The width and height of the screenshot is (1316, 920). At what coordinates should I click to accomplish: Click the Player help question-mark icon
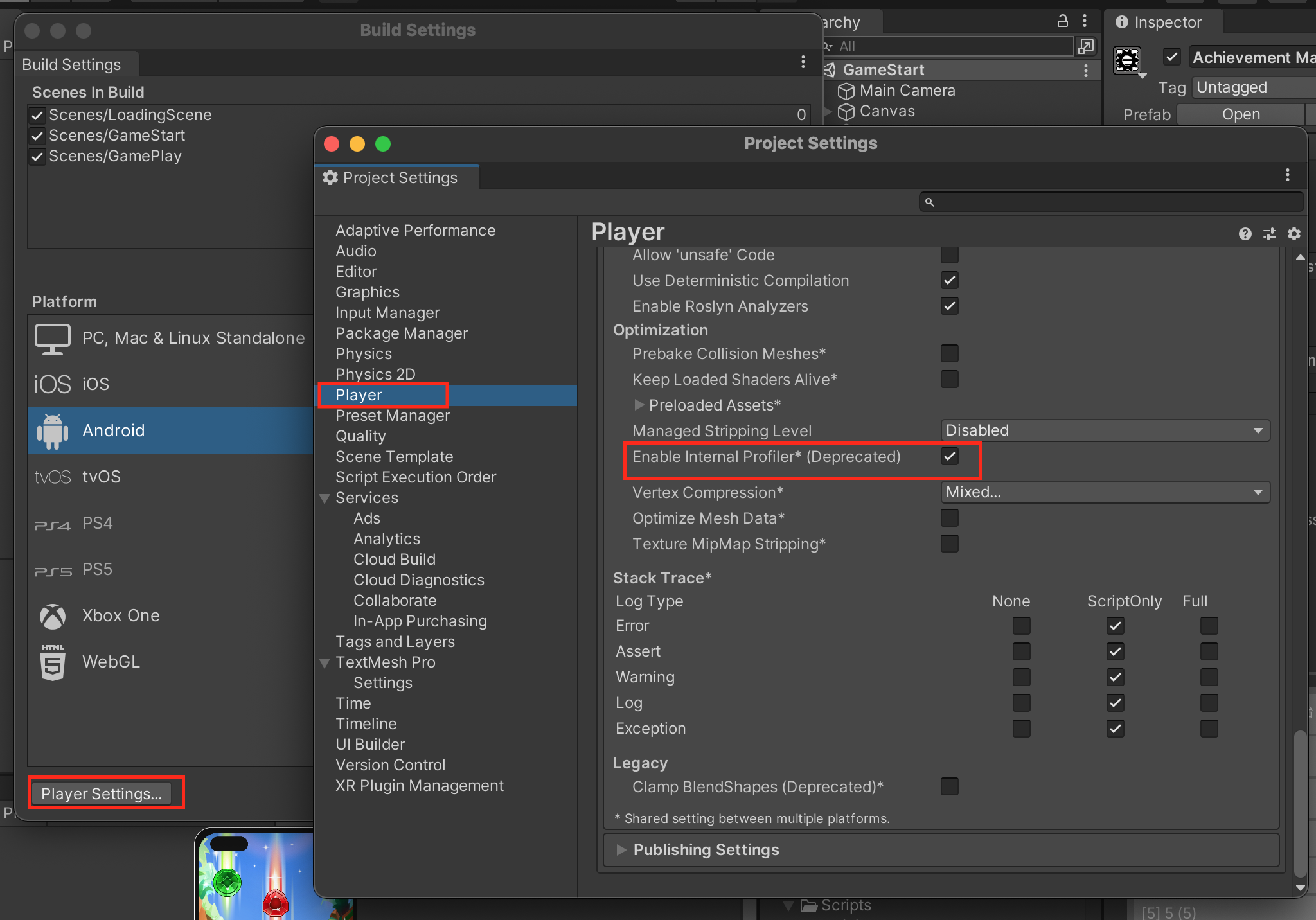pos(1245,234)
